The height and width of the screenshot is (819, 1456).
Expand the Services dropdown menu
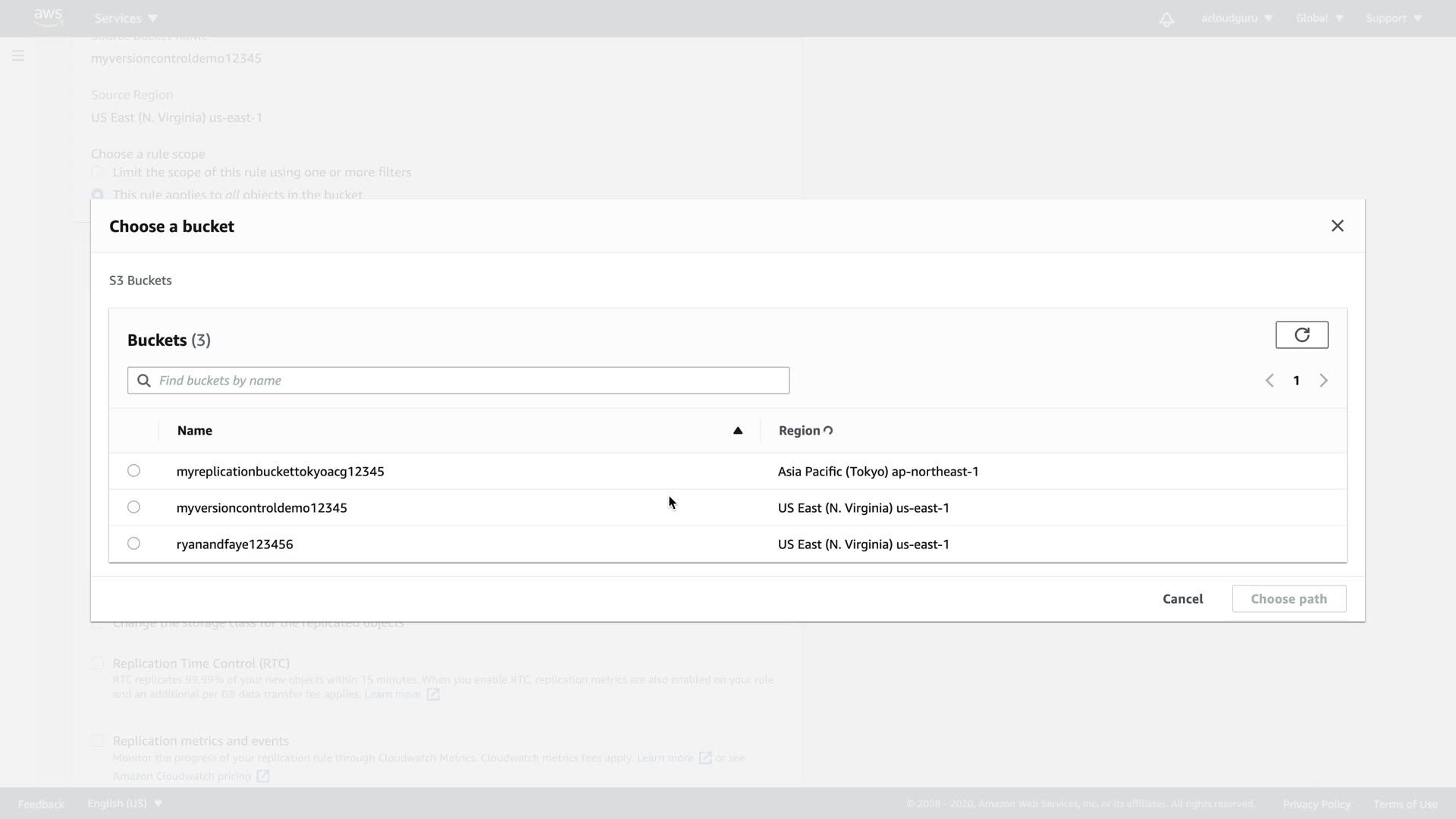click(126, 18)
